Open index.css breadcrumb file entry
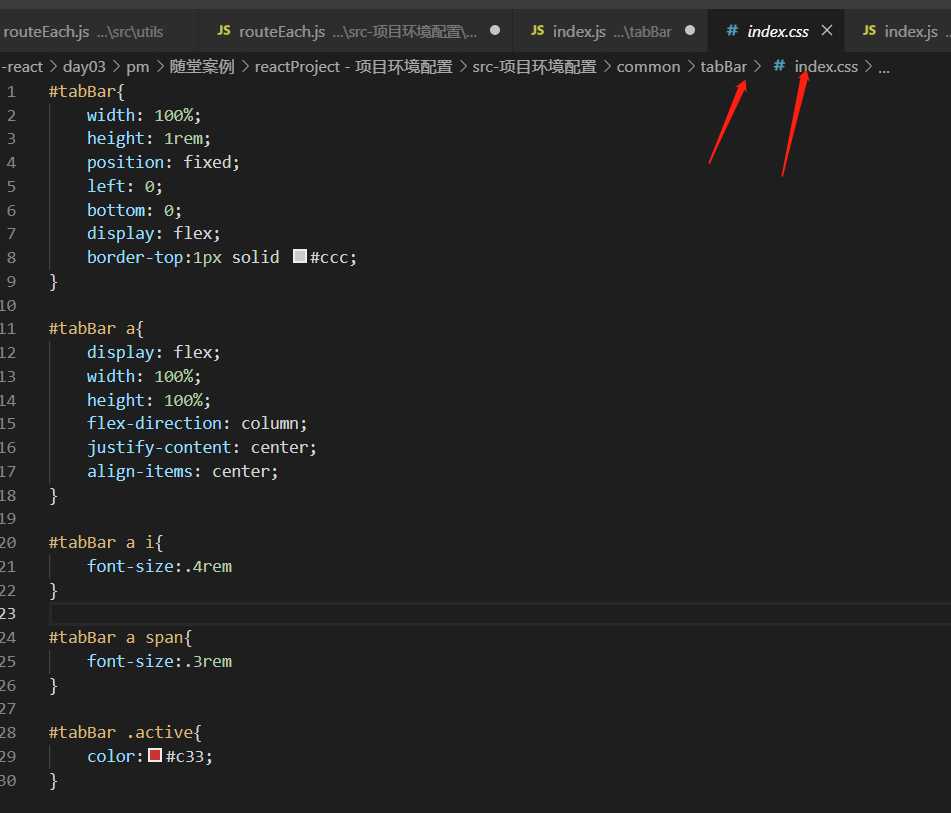 coord(826,67)
